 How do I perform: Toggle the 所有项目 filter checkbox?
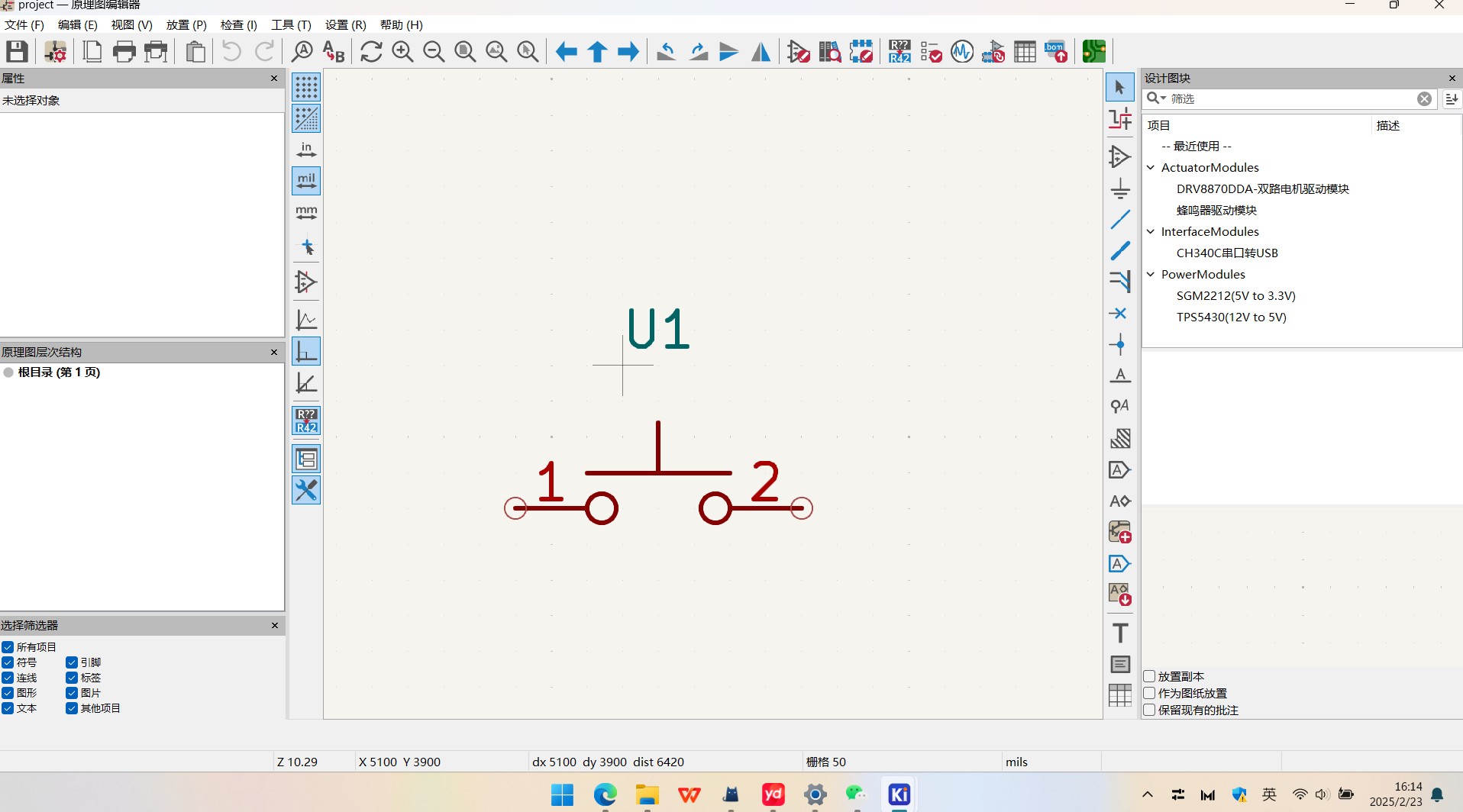(x=8, y=647)
